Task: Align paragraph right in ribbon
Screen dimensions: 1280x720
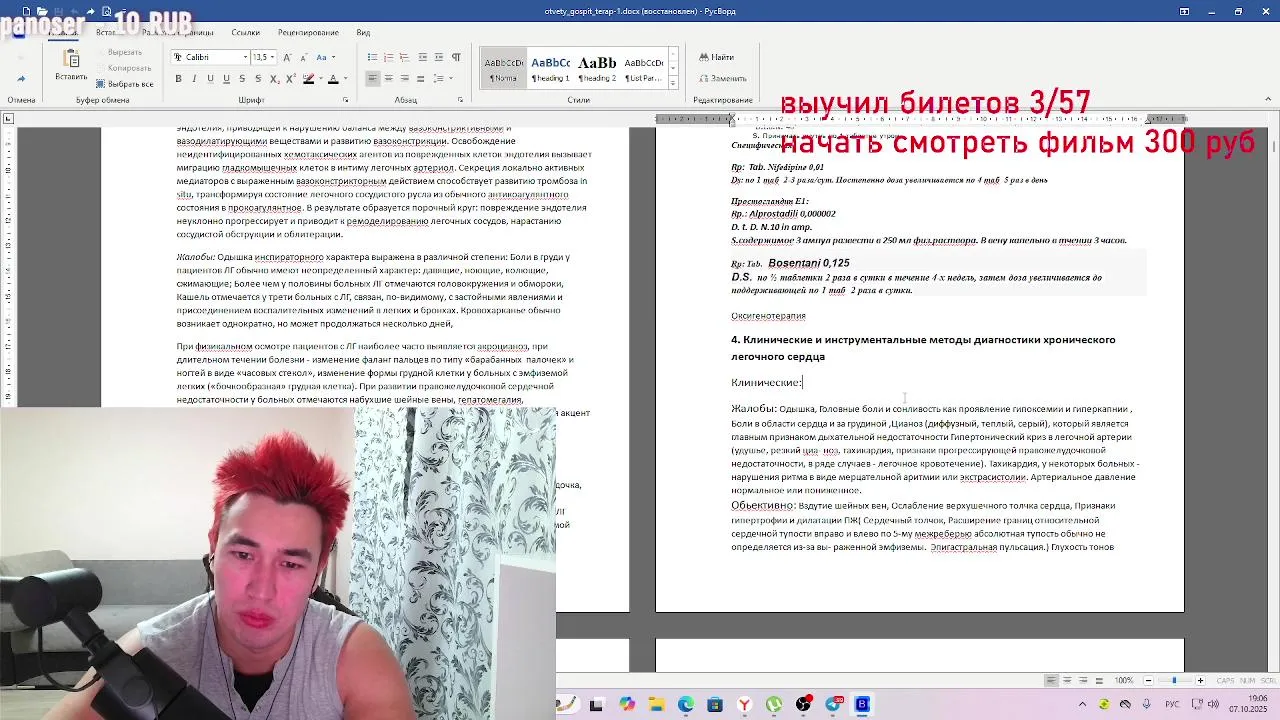Action: (x=404, y=78)
